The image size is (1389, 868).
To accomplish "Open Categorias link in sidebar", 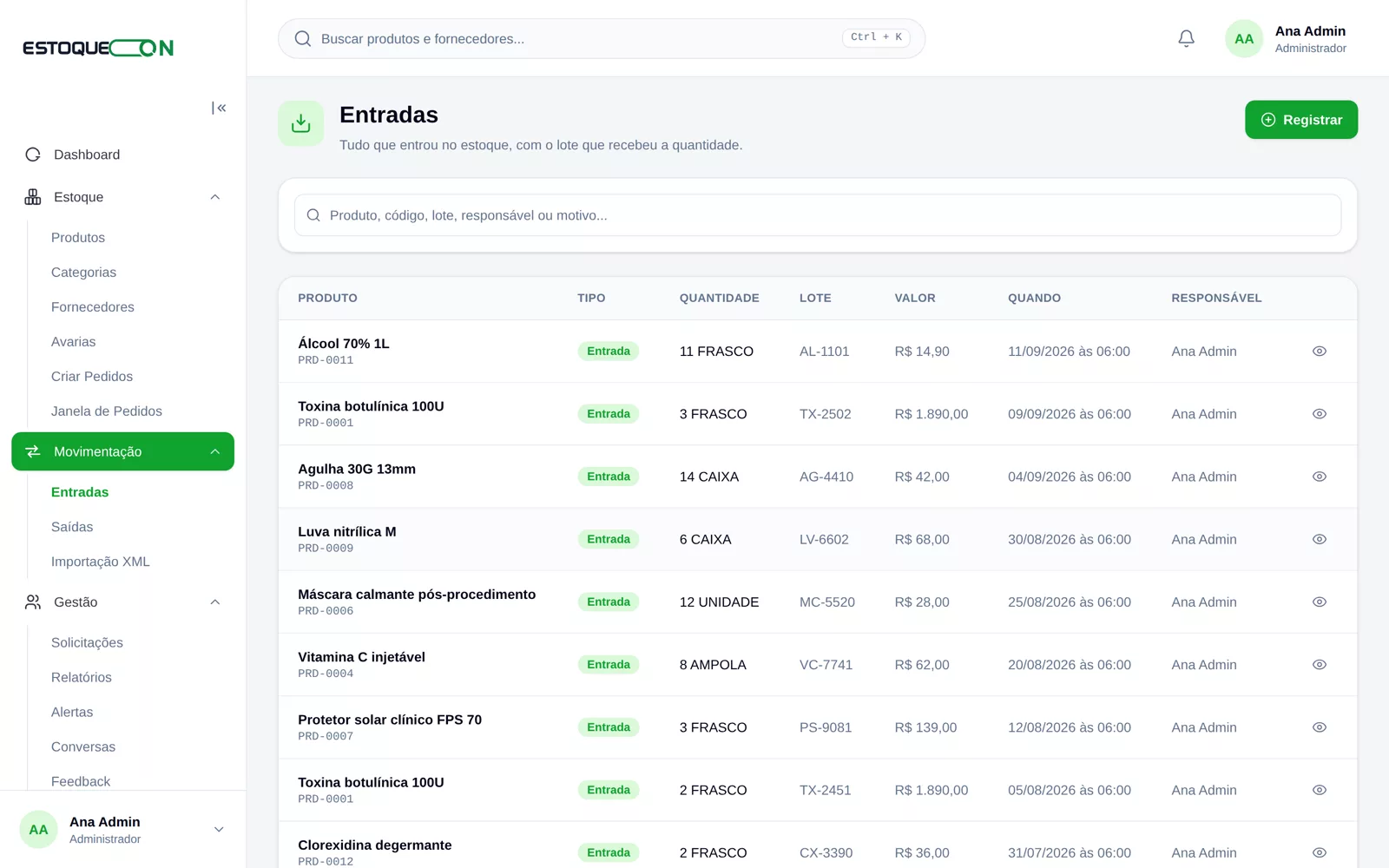I will 83,273.
